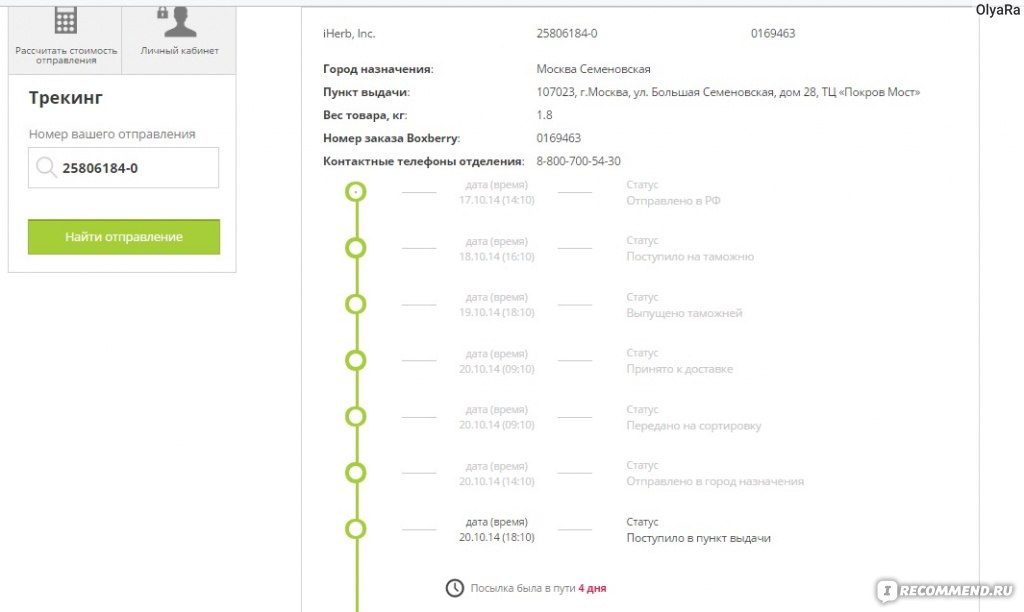Viewport: 1024px width, 612px height.
Task: Click the magnifier icon in tracking field
Action: [x=46, y=167]
